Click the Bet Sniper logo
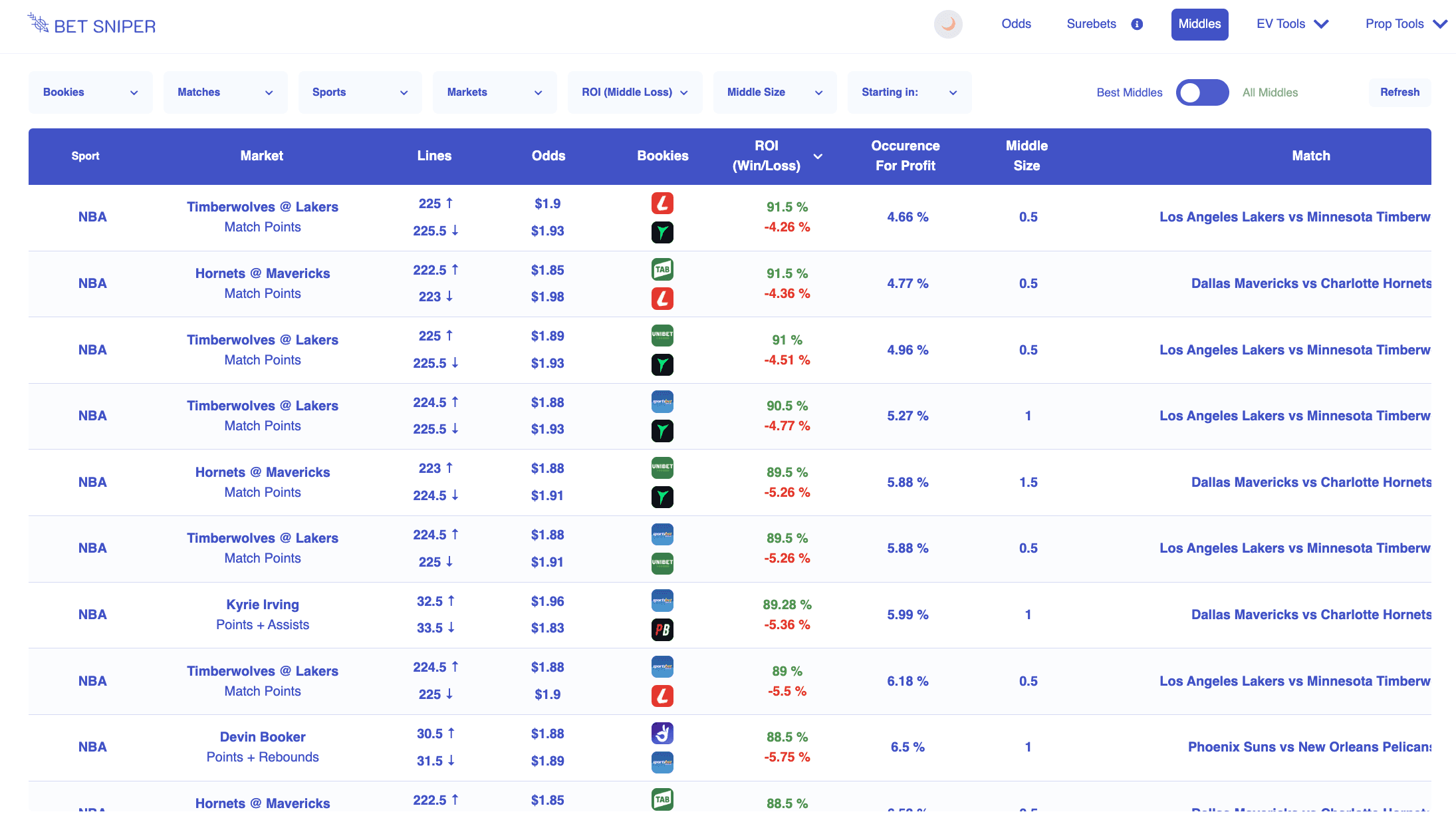The width and height of the screenshot is (1456, 830). tap(92, 25)
